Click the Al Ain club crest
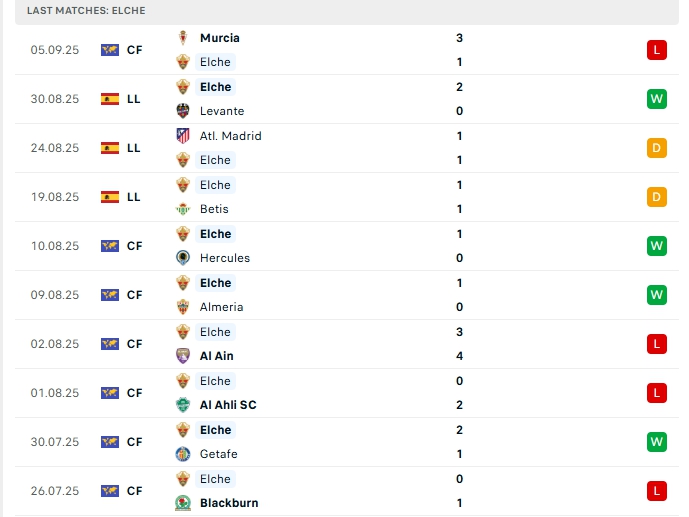 pyautogui.click(x=183, y=356)
